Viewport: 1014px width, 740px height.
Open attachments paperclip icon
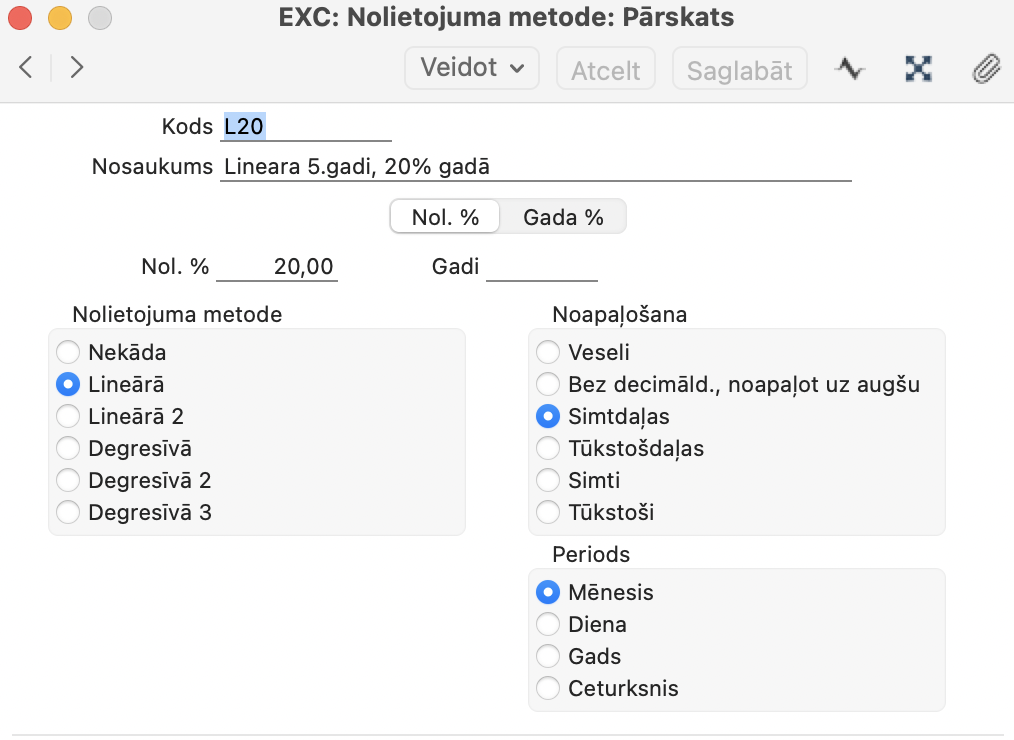(x=986, y=69)
